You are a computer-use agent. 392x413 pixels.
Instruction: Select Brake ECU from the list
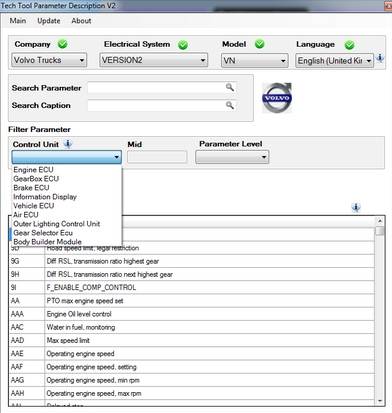pyautogui.click(x=67, y=188)
